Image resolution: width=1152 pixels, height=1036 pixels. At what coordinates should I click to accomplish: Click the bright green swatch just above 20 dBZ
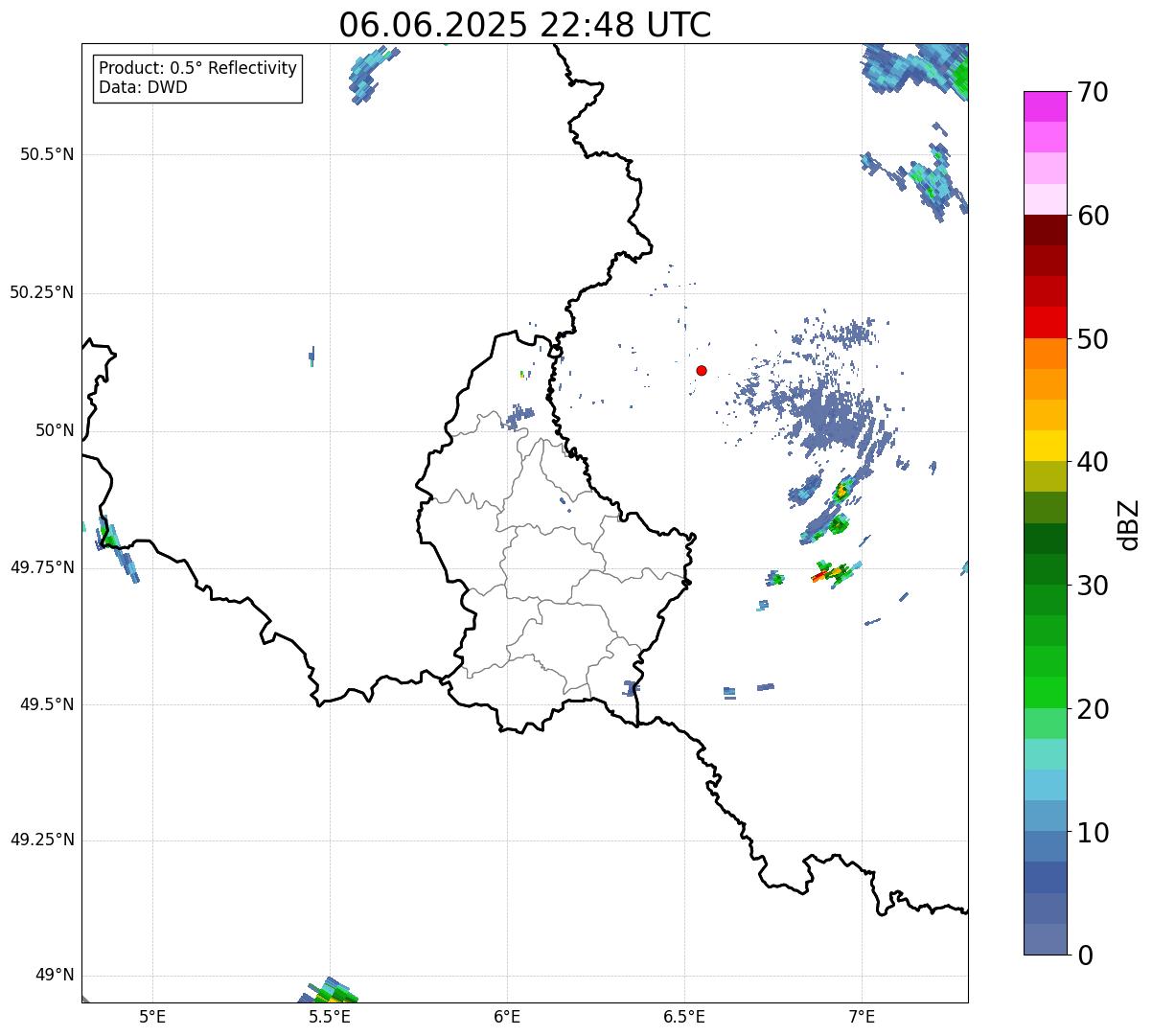coord(1046,692)
